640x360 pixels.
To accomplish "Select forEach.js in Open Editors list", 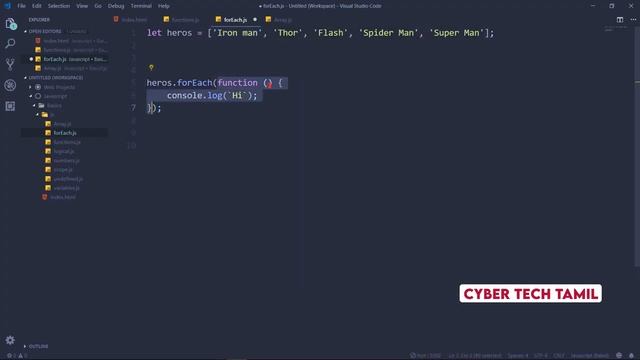I will (x=65, y=59).
